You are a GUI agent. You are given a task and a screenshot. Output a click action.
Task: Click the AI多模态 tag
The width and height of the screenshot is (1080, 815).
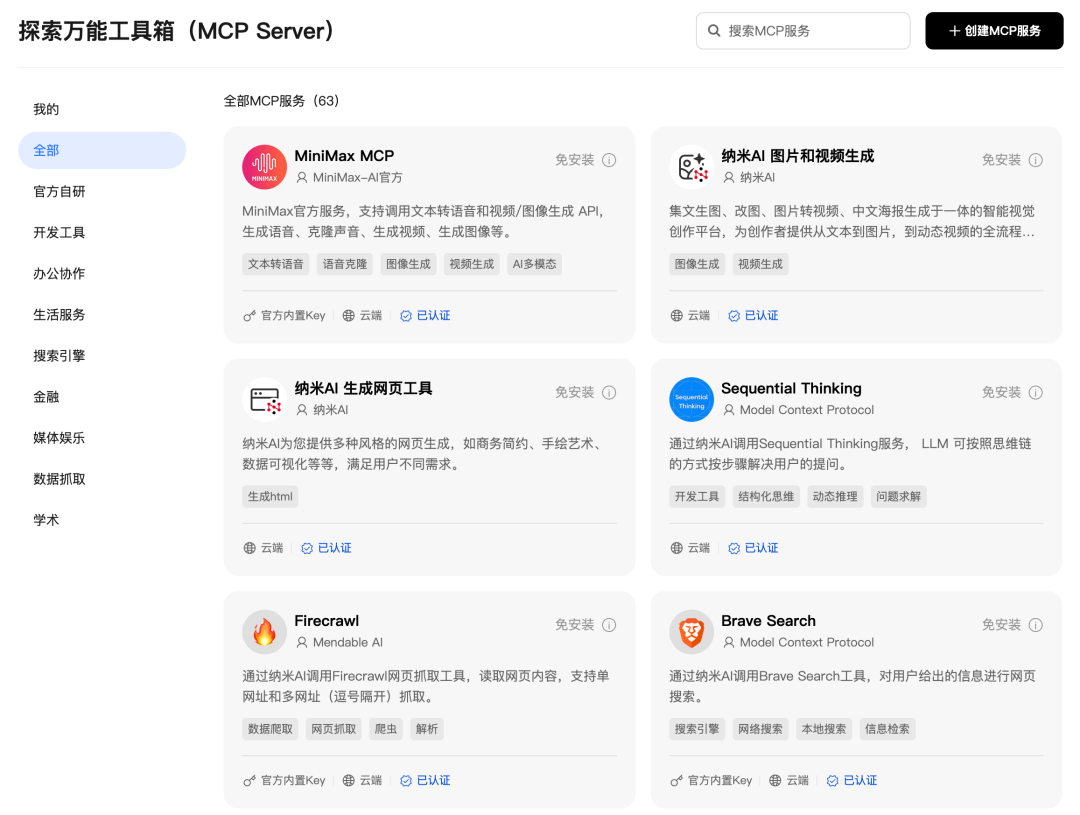click(x=534, y=264)
